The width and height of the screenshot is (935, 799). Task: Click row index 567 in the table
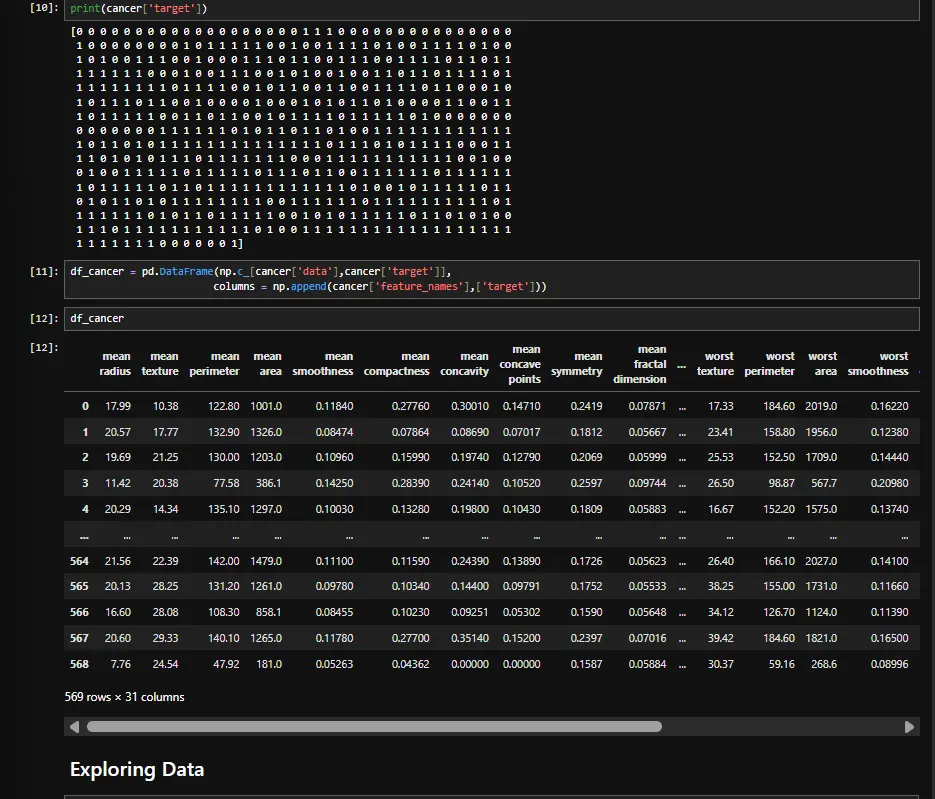(79, 638)
